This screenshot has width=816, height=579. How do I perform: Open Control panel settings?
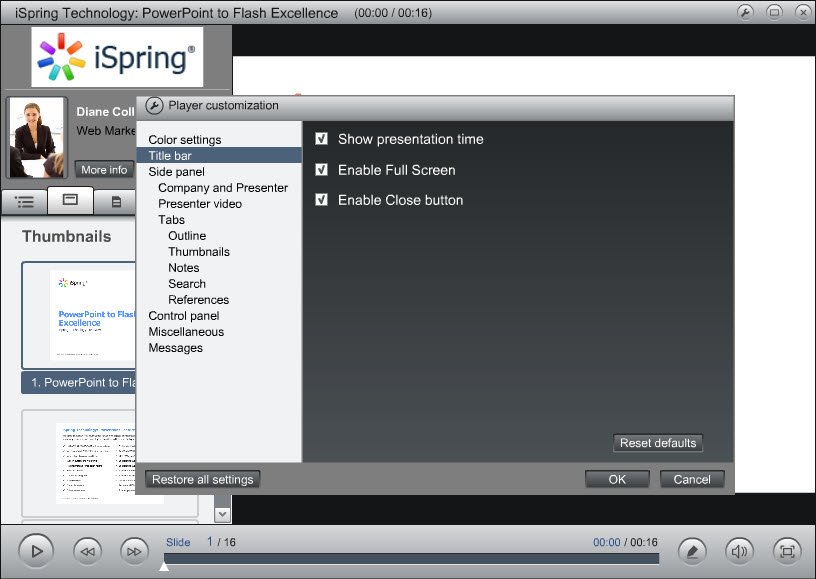tap(184, 316)
